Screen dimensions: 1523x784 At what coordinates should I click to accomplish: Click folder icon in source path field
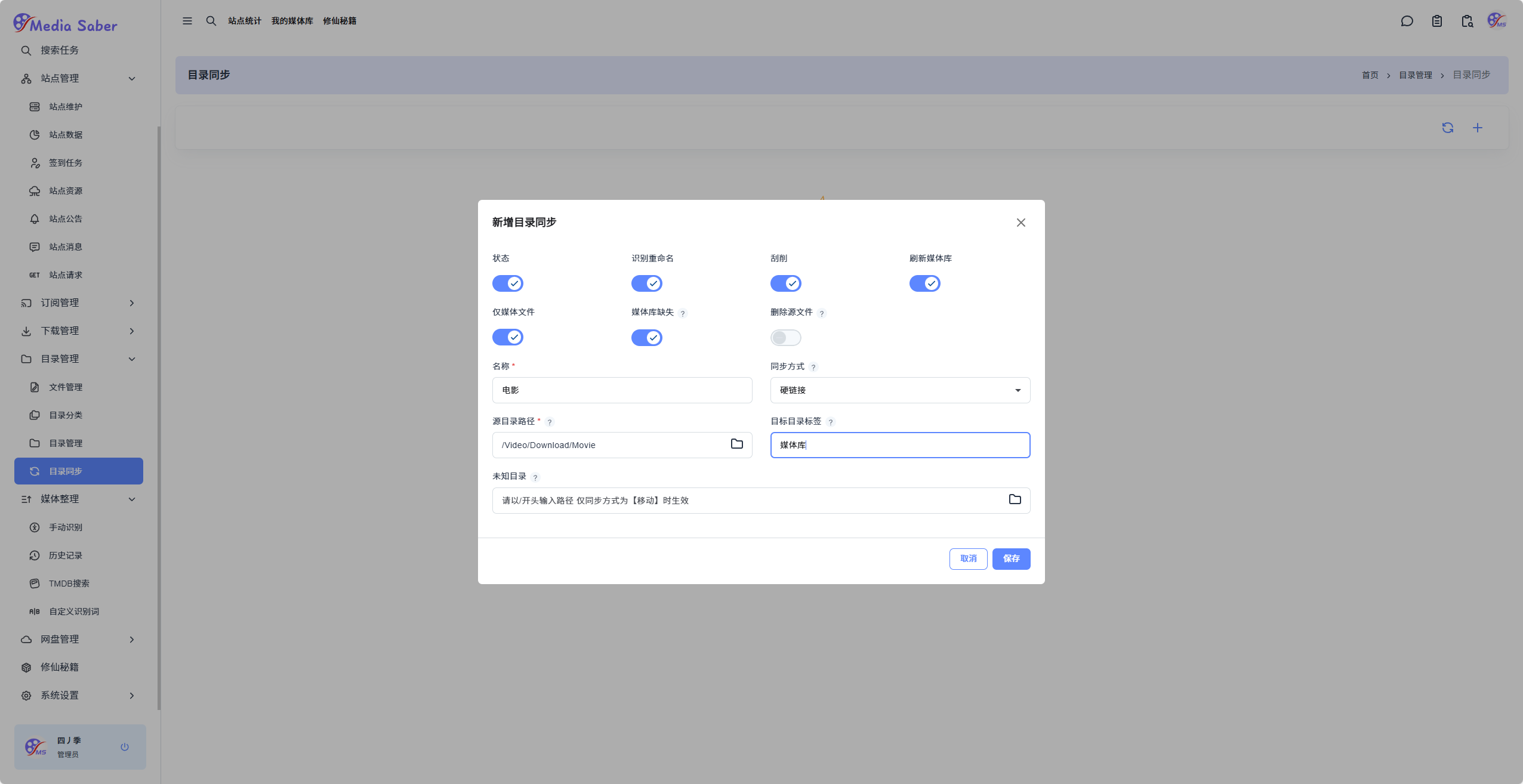point(736,444)
